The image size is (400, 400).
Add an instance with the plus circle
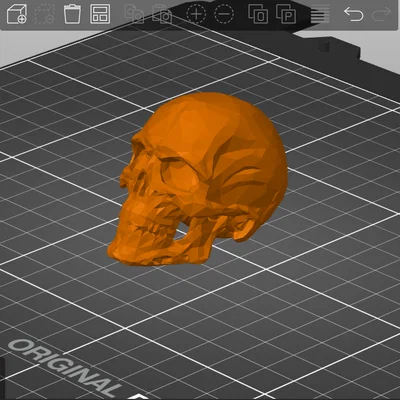coord(196,14)
